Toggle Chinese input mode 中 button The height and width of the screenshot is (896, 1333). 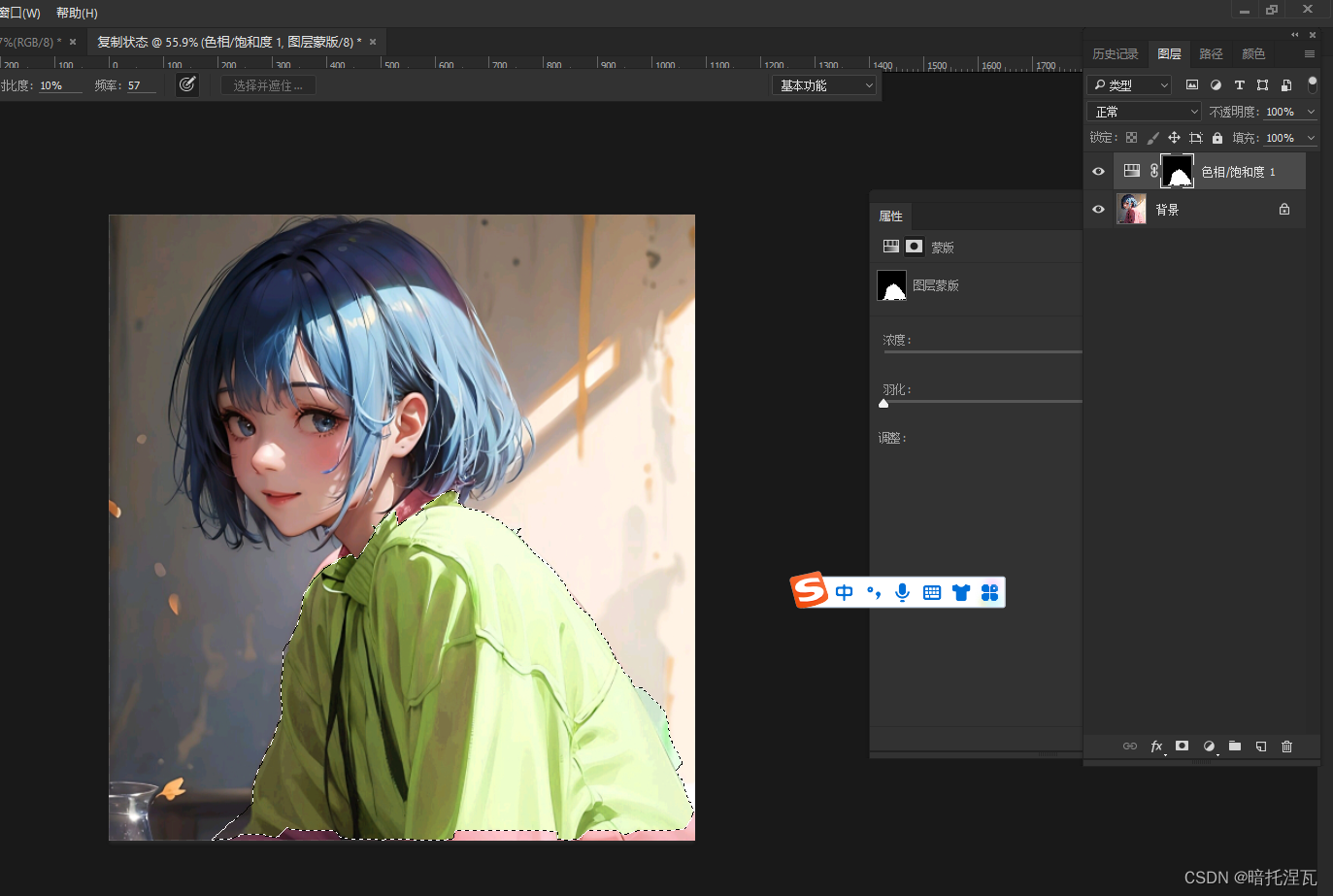click(845, 592)
